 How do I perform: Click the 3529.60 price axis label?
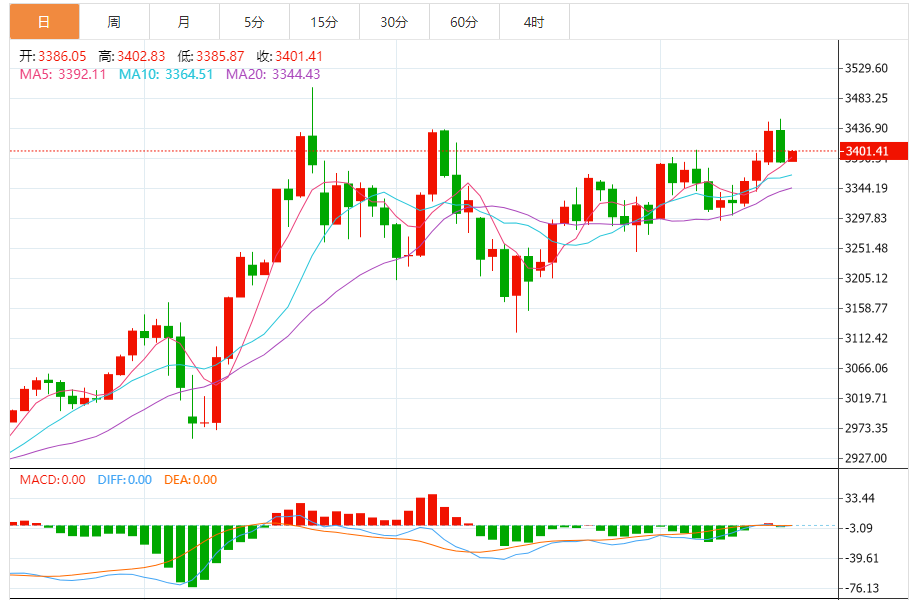pos(867,68)
